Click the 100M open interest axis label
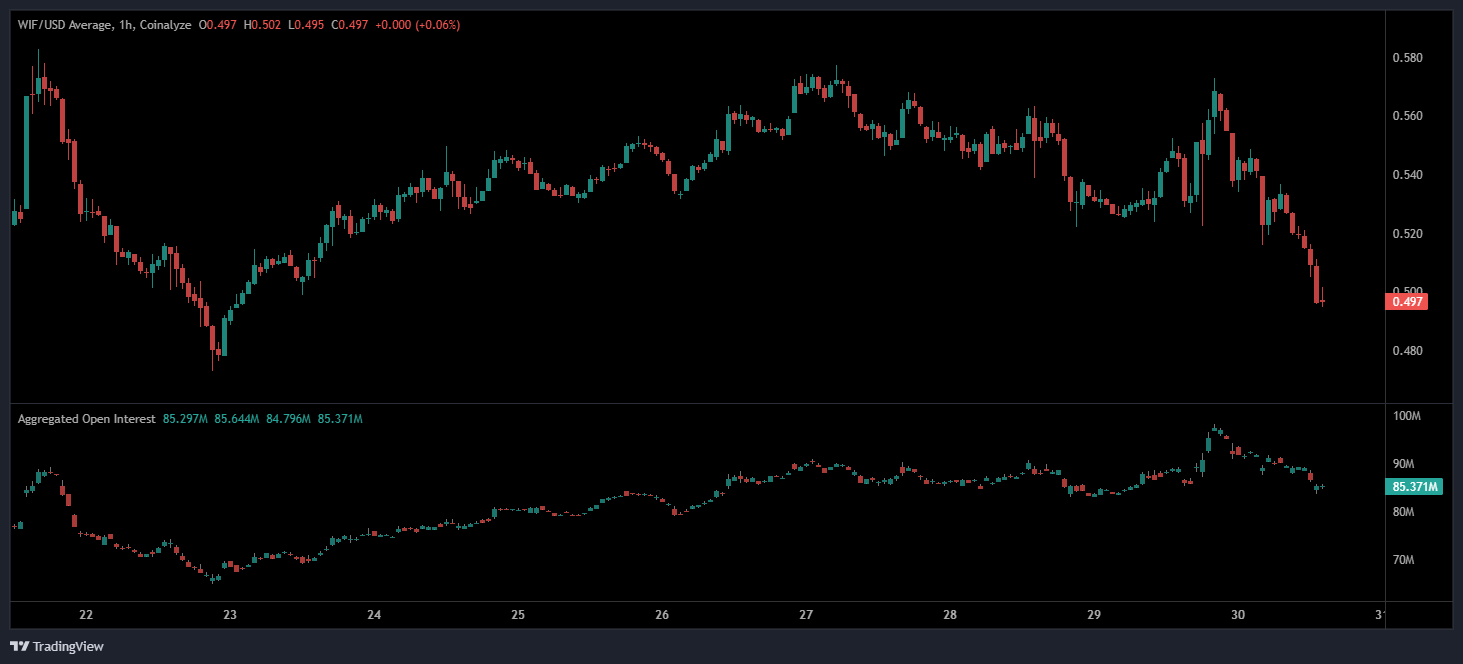Screen dimensions: 1463x664 point(1406,415)
